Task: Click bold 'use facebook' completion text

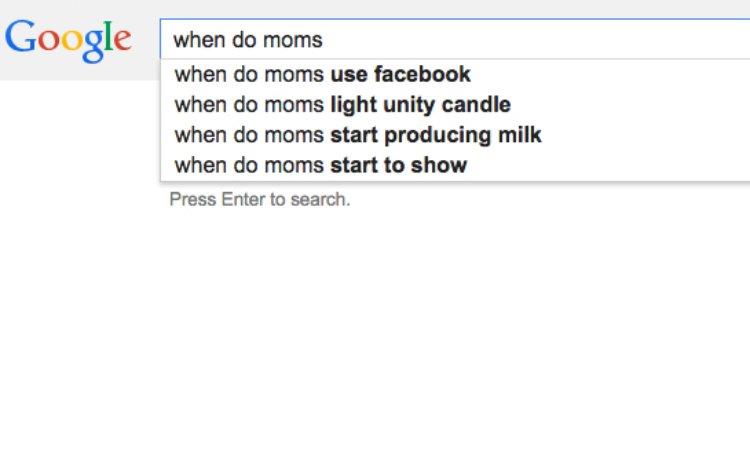Action: coord(400,75)
